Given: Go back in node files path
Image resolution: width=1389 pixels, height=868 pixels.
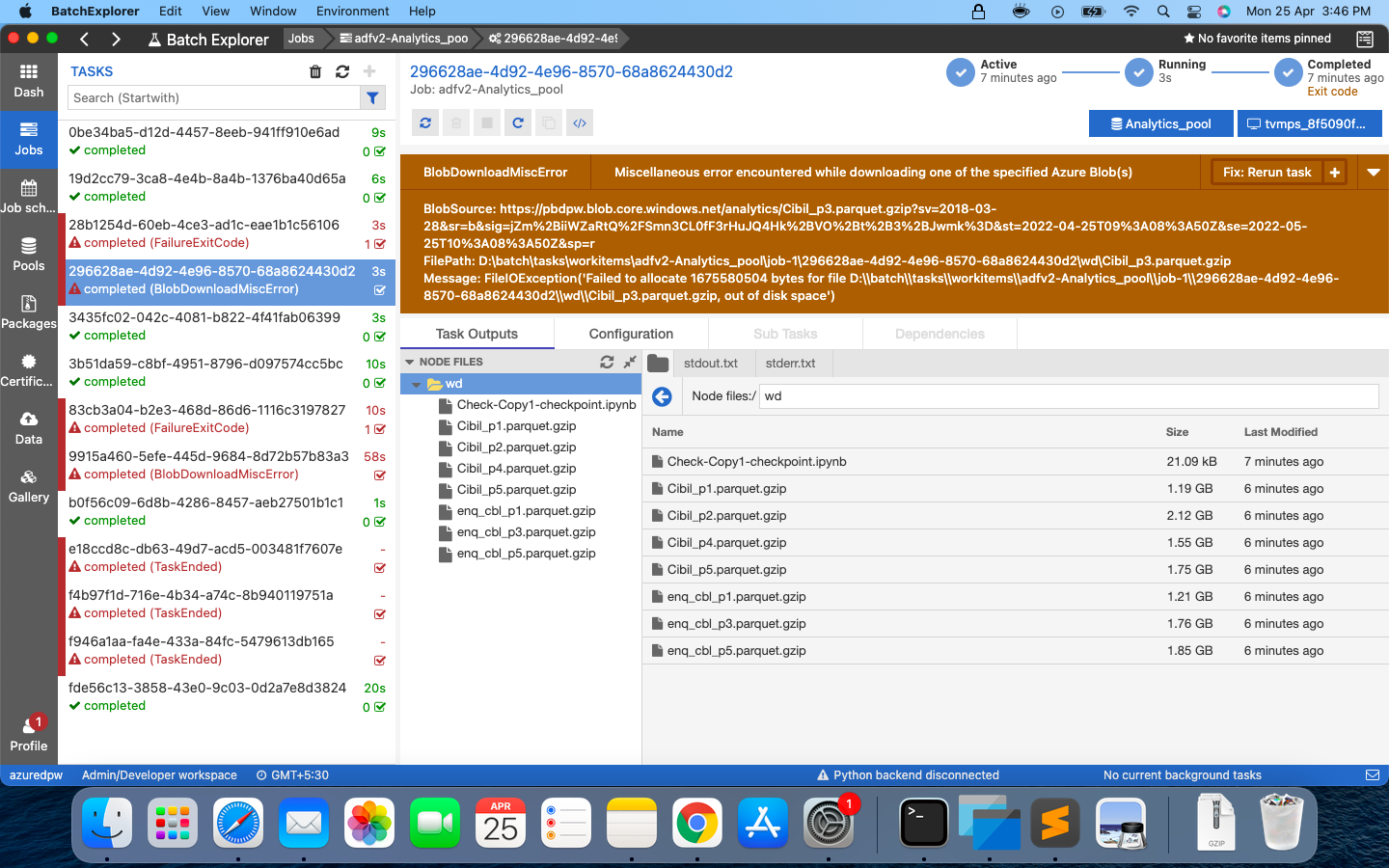Looking at the screenshot, I should tap(662, 396).
